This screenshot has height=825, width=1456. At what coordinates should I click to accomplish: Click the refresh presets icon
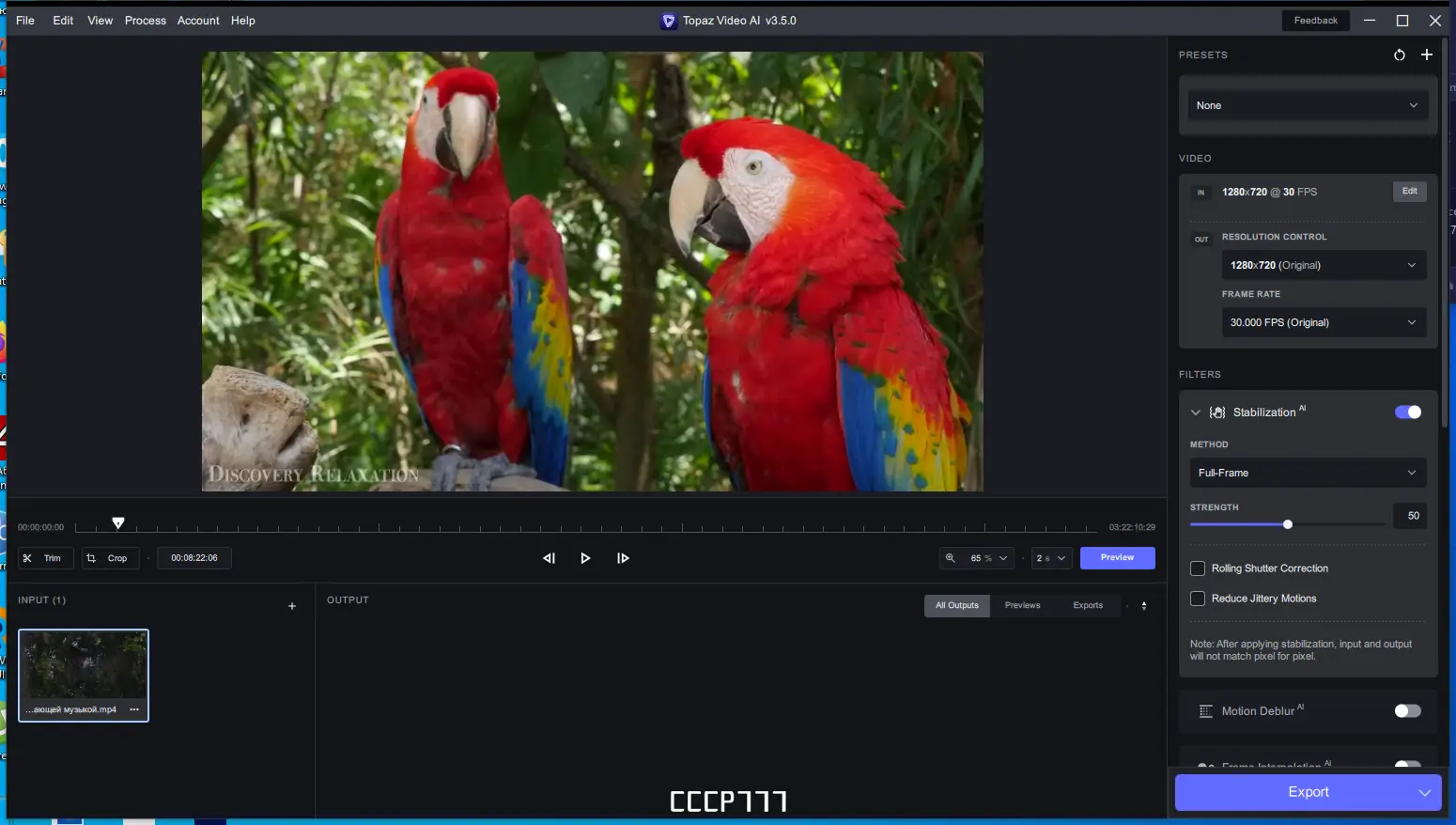pyautogui.click(x=1400, y=54)
